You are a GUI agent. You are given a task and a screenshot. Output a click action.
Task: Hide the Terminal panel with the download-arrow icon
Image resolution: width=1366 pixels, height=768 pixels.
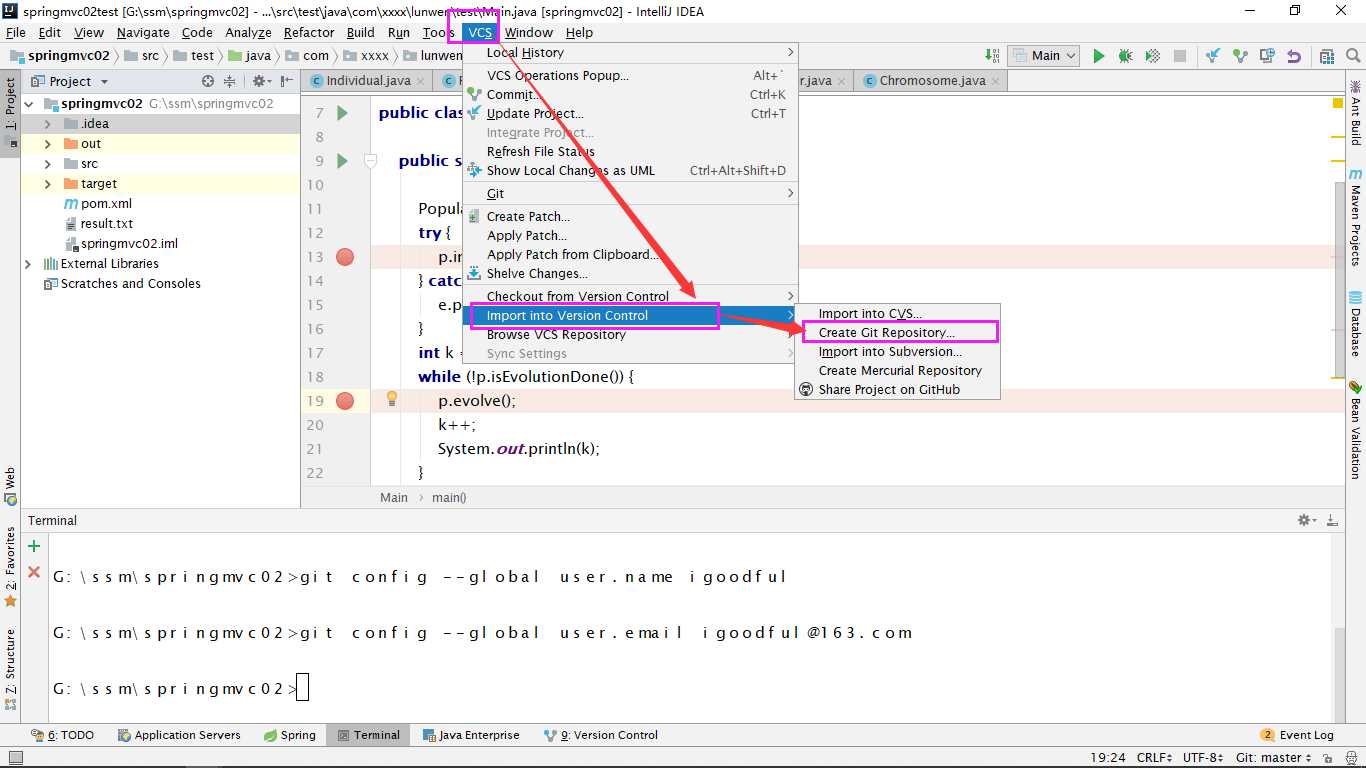(x=1332, y=520)
